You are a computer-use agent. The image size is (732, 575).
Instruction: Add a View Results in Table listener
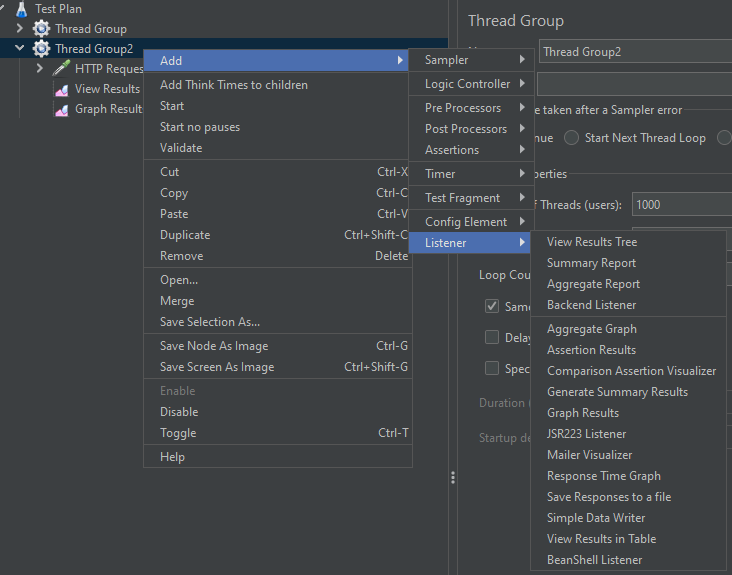click(628, 539)
